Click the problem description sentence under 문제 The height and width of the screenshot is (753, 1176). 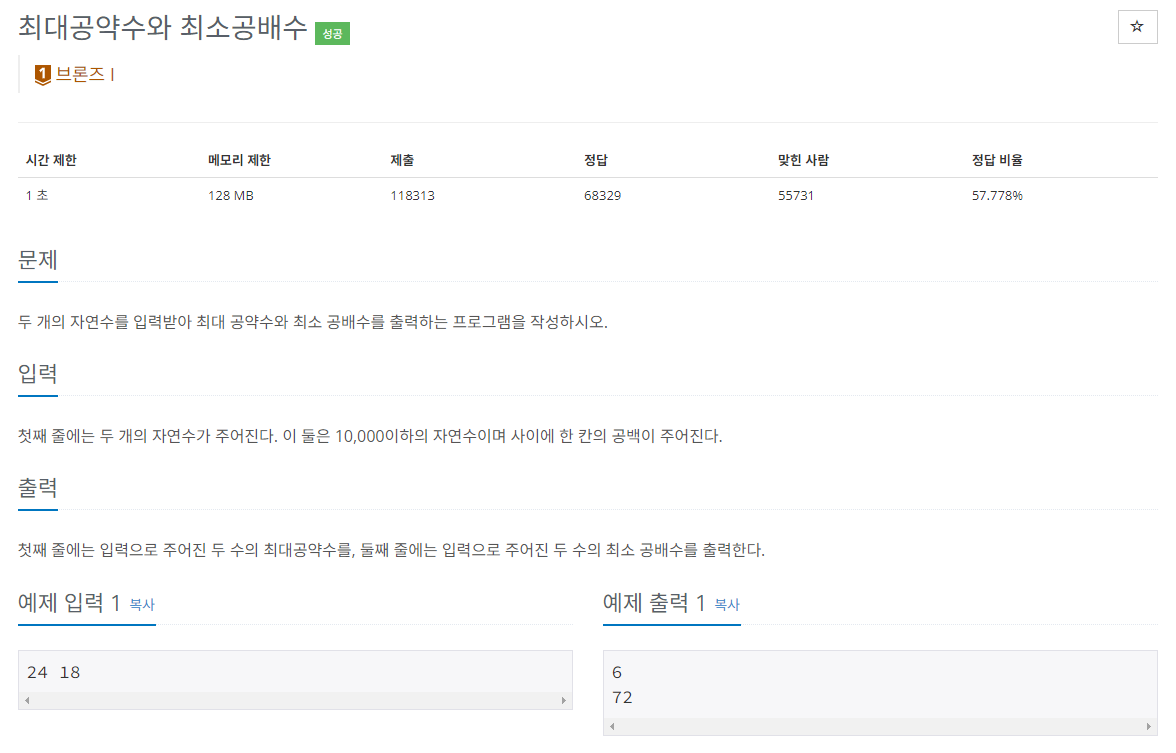tap(313, 322)
